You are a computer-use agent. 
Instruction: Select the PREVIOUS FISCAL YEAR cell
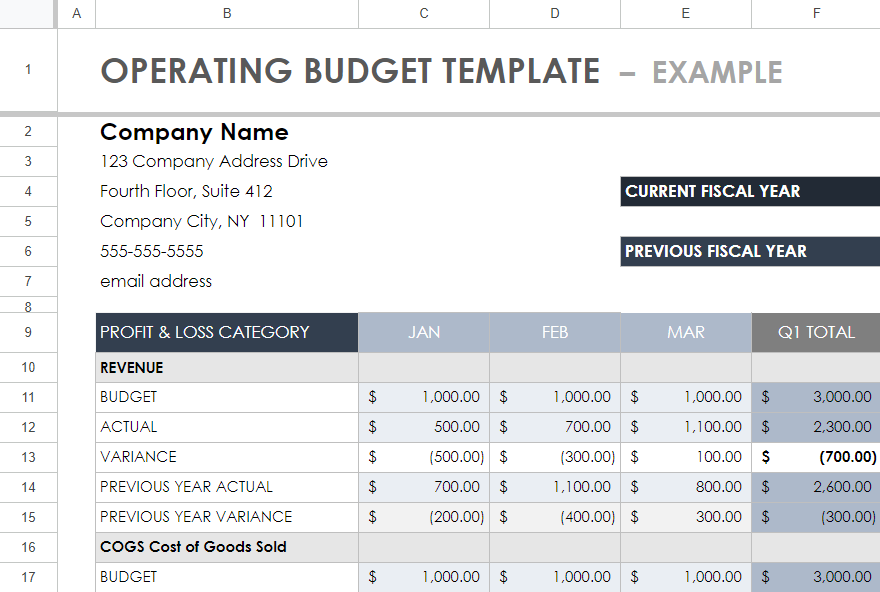750,251
